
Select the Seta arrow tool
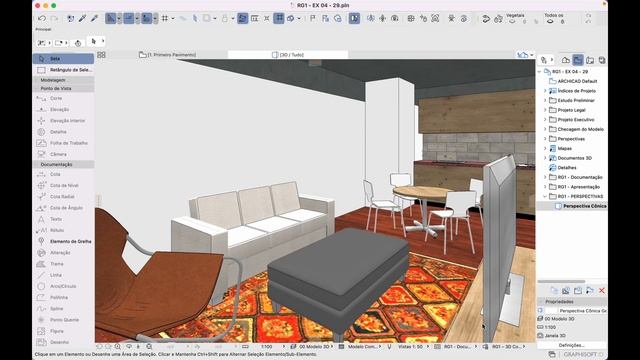(x=63, y=59)
